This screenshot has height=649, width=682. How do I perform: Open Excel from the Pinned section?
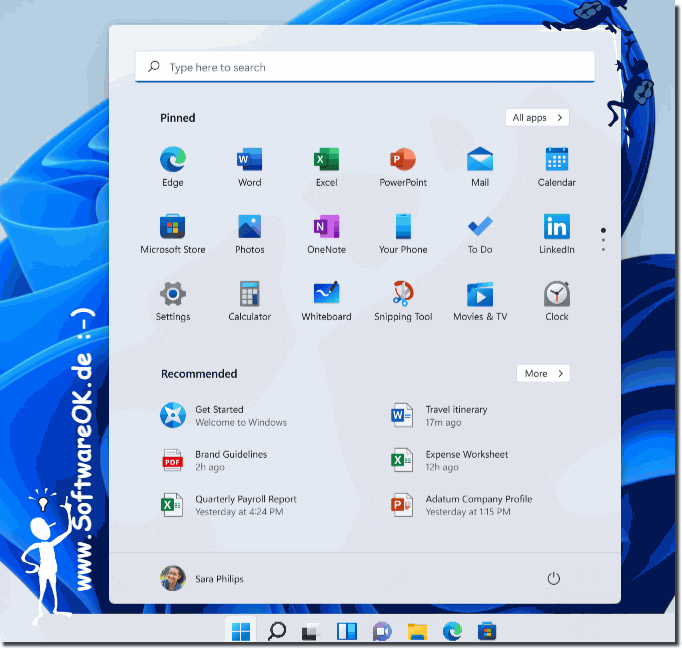[x=326, y=167]
